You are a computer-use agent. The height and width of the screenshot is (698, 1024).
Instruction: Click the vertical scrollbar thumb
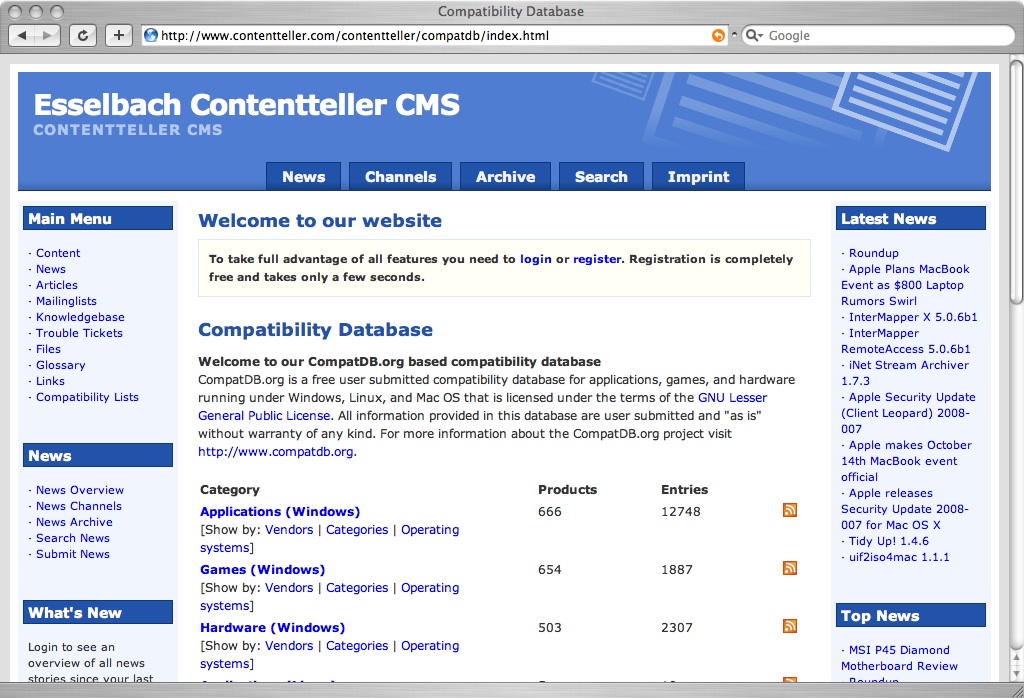[1016, 182]
